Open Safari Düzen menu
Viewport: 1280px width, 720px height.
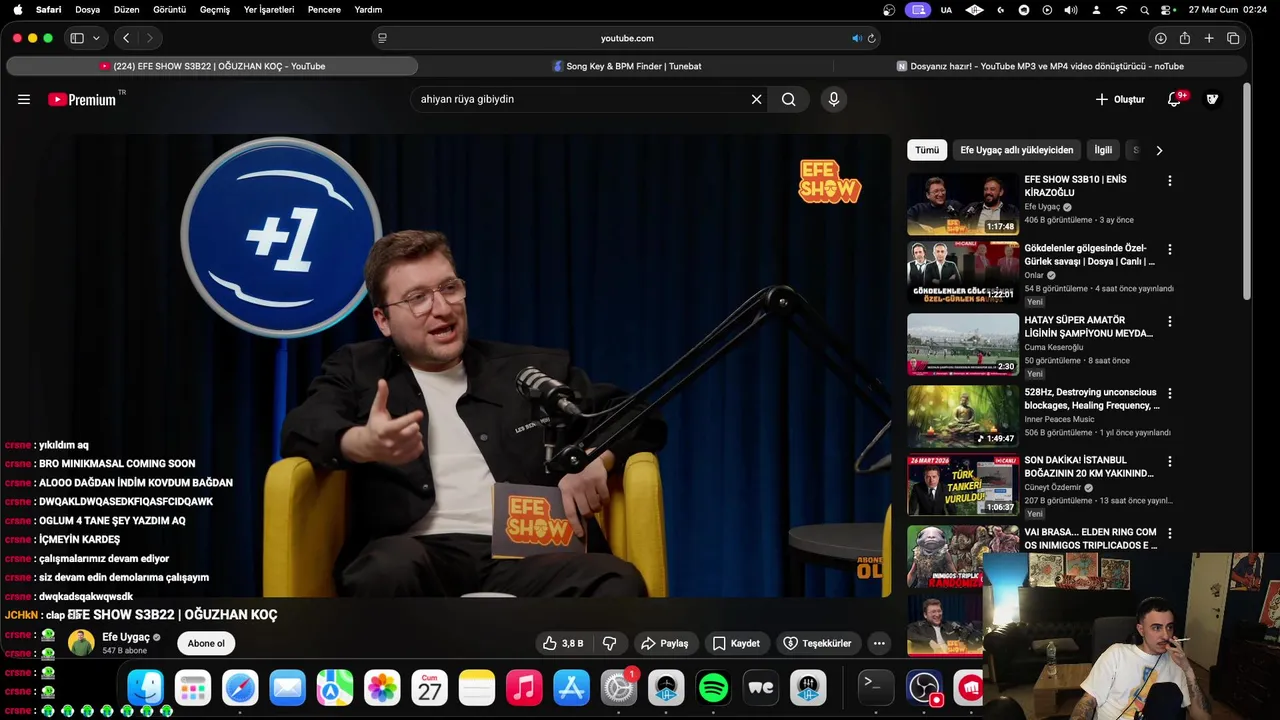(x=127, y=10)
